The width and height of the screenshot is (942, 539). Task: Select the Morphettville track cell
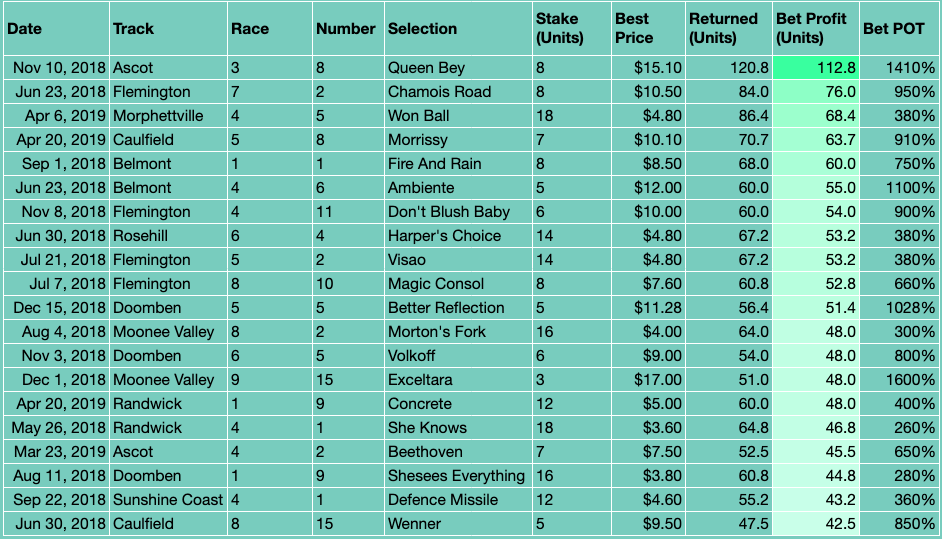168,116
